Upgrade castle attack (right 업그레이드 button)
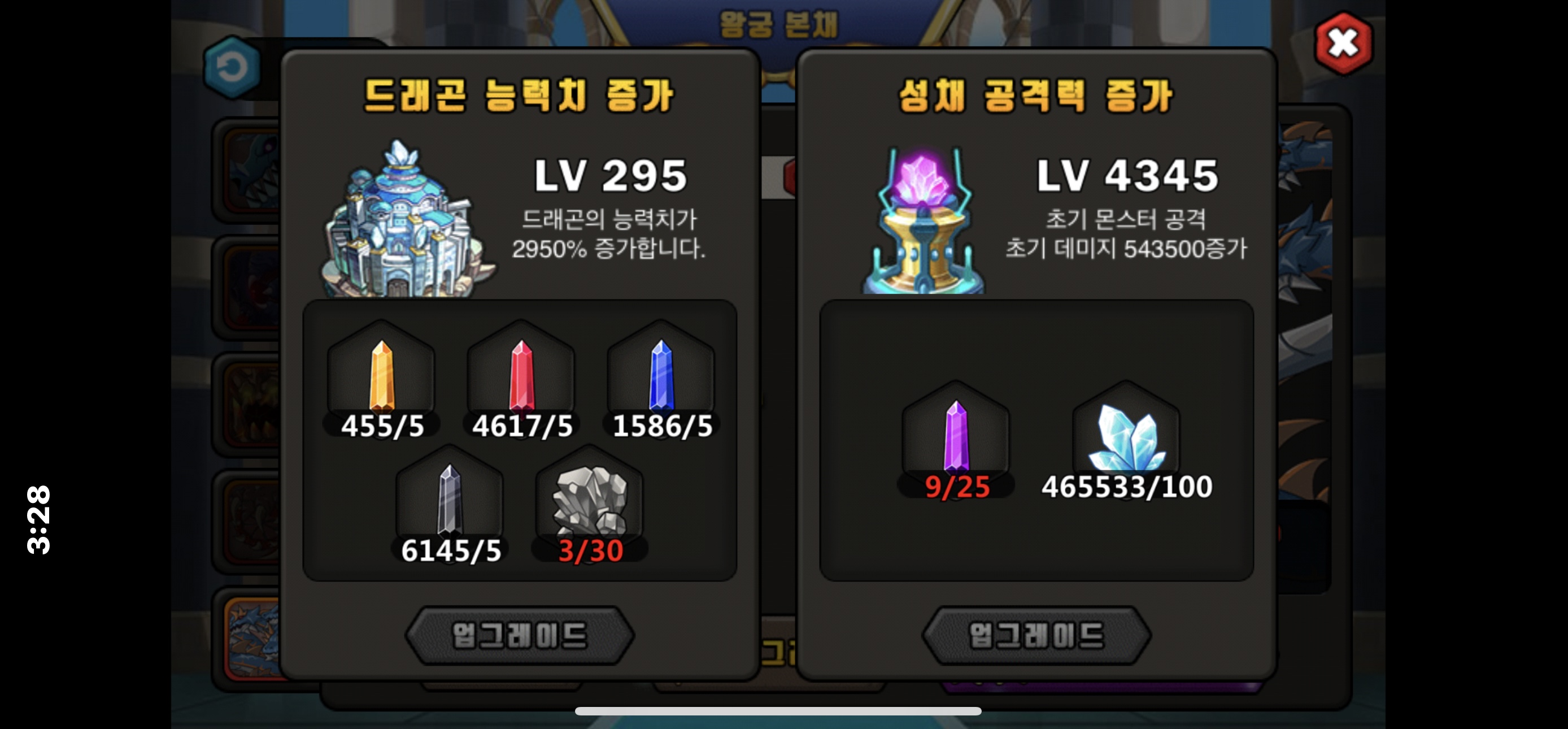Screen dimensions: 1568x729 pos(1036,635)
